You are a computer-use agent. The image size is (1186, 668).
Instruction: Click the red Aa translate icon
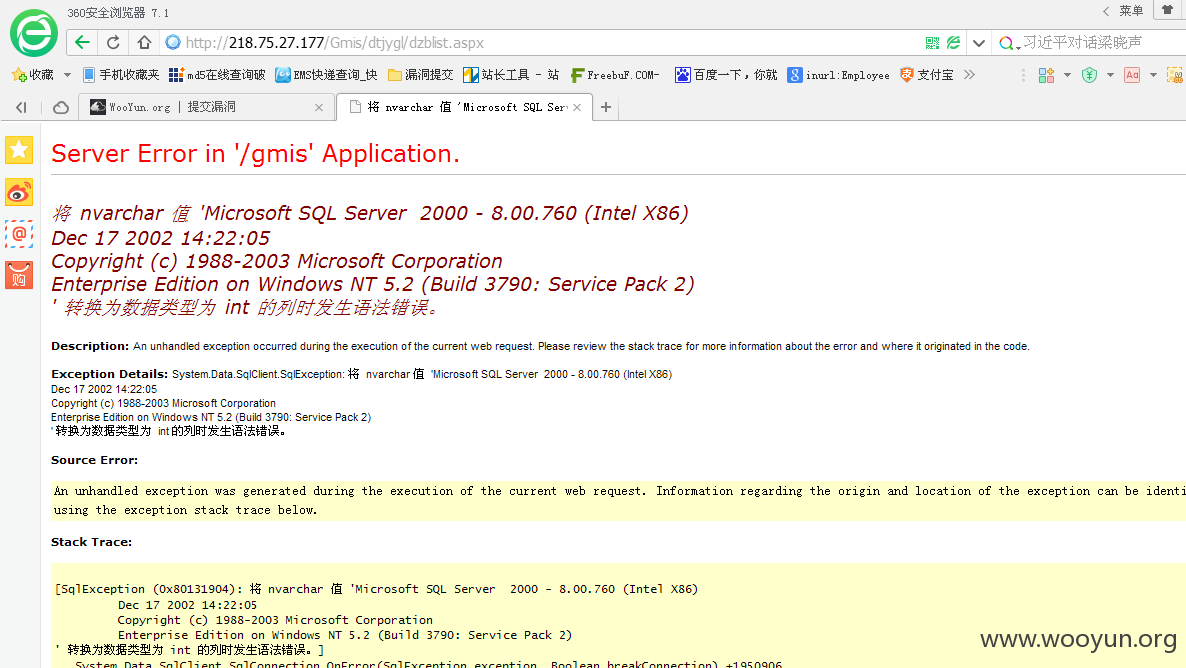pos(1132,75)
